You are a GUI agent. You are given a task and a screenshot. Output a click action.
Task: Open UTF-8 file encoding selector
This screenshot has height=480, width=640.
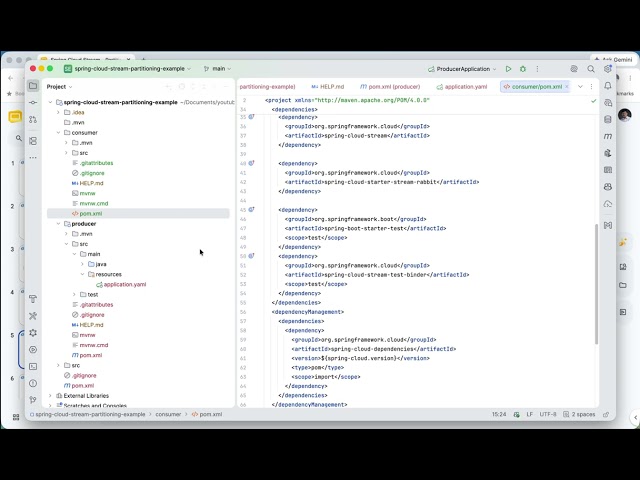pyautogui.click(x=548, y=414)
